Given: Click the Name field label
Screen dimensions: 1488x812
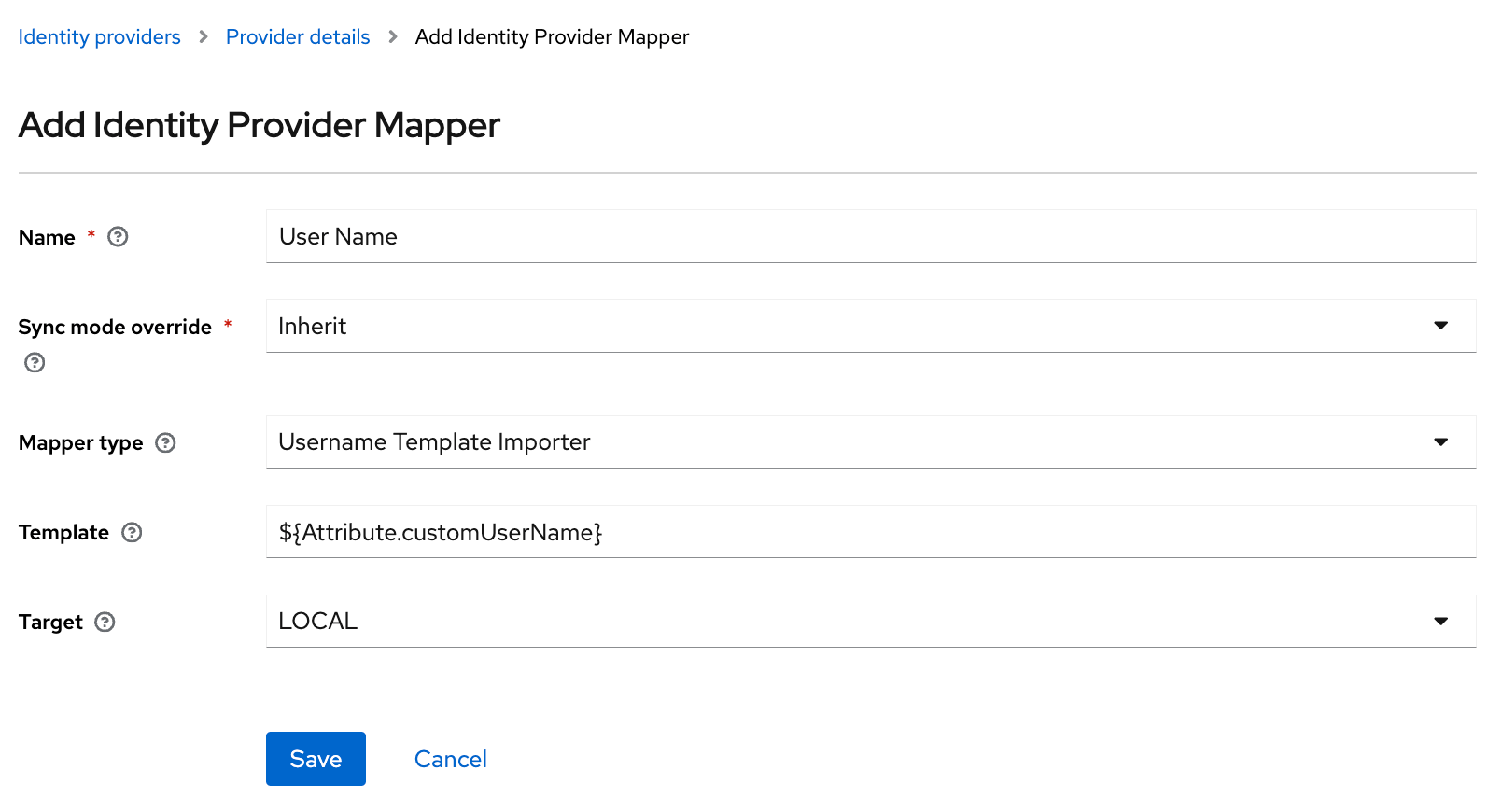Looking at the screenshot, I should (x=47, y=237).
